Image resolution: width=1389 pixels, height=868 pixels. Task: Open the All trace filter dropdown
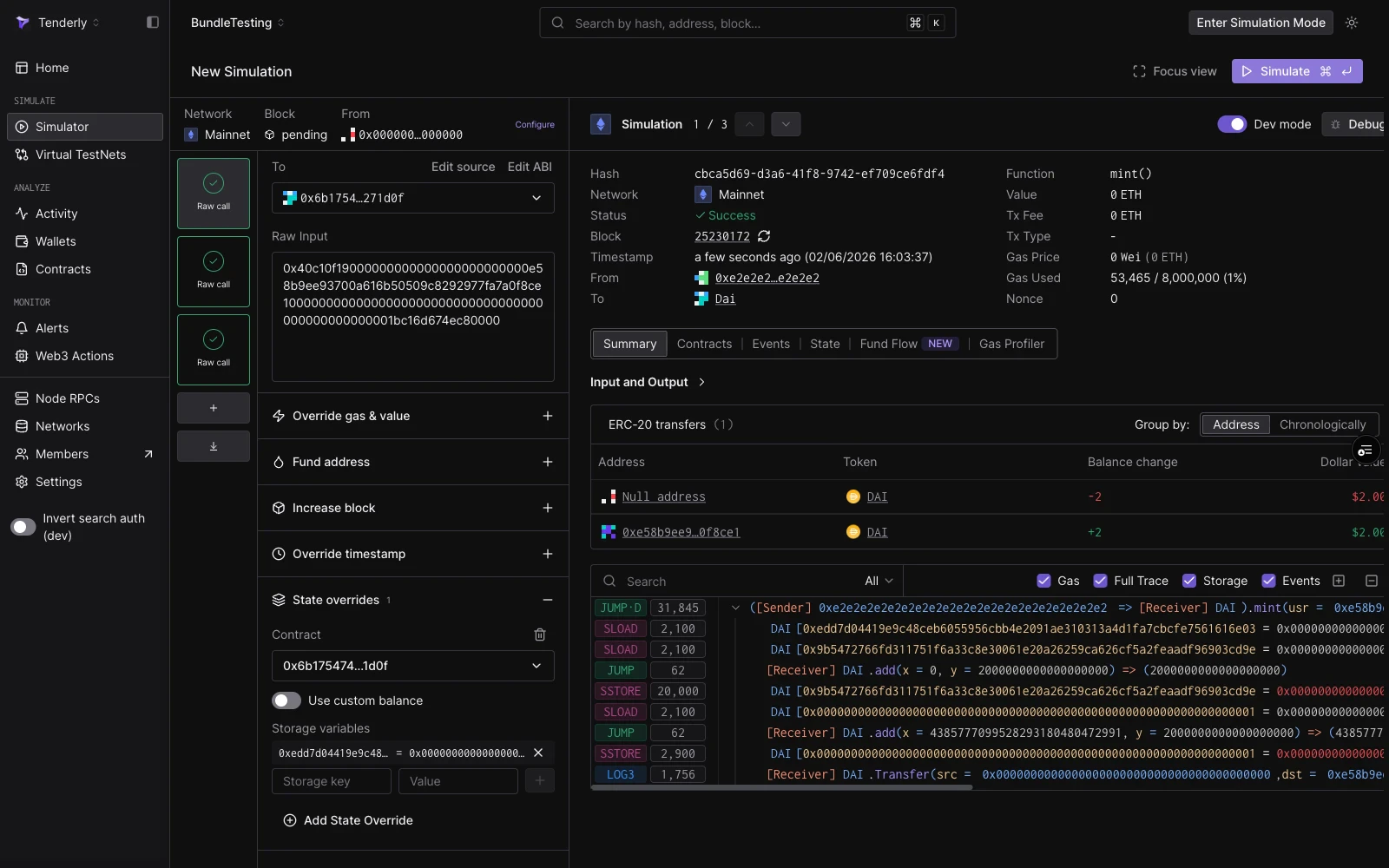[879, 581]
